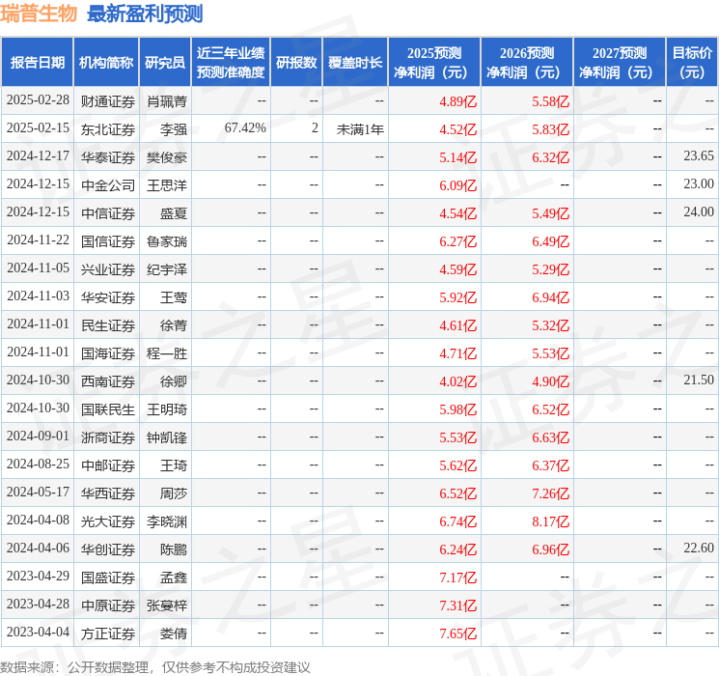Select 光大证券 institution cell

click(108, 521)
